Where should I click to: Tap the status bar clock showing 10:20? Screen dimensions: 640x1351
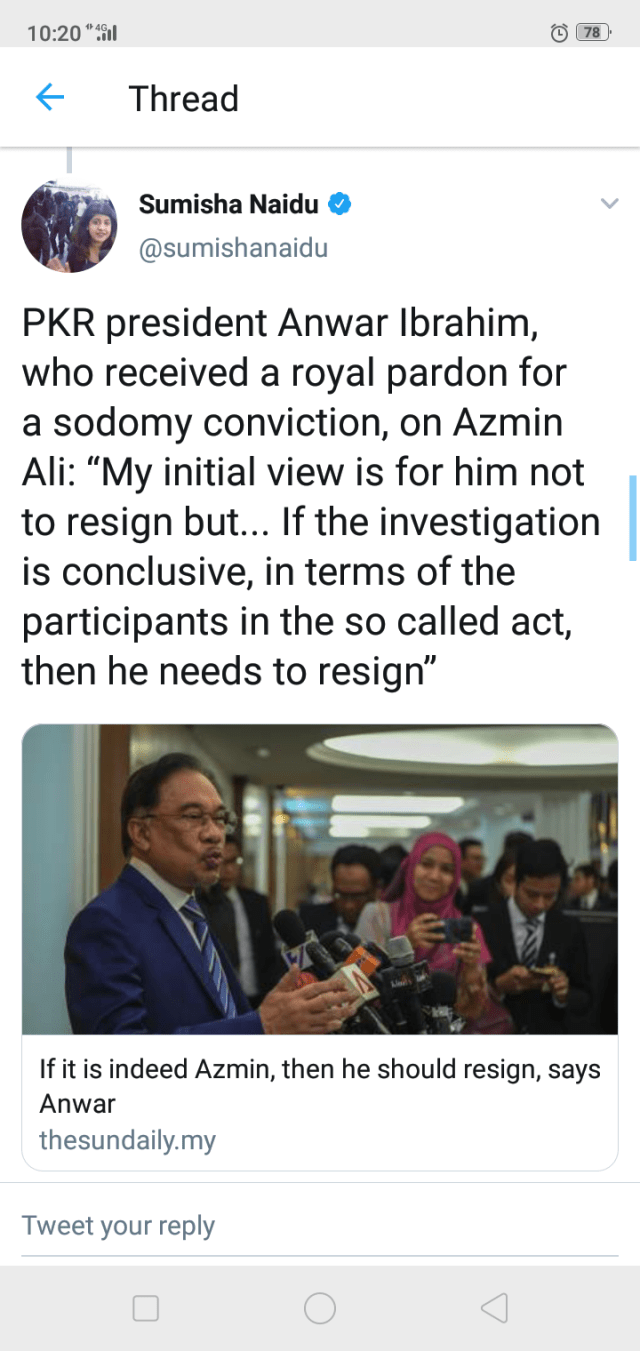(53, 33)
